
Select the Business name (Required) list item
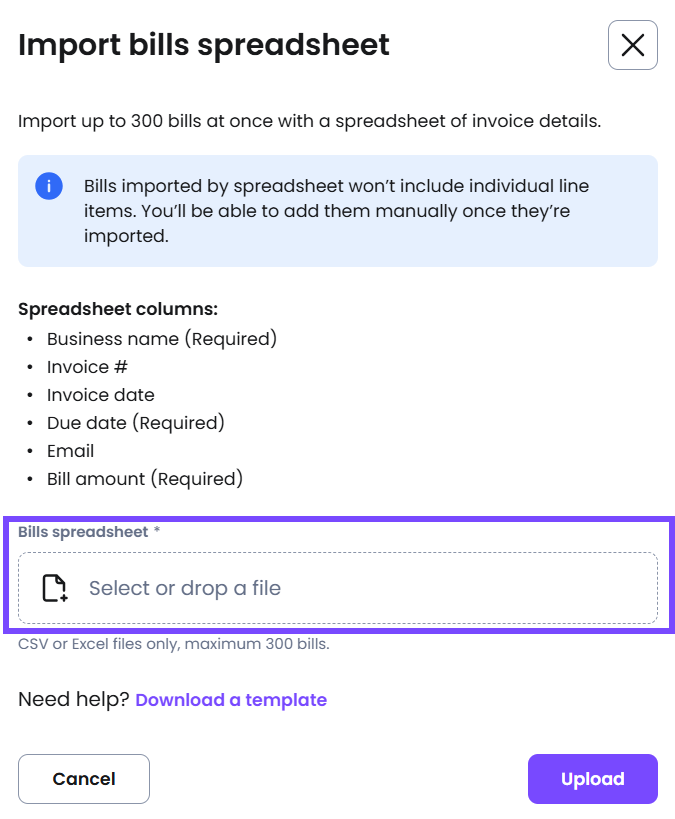point(162,339)
